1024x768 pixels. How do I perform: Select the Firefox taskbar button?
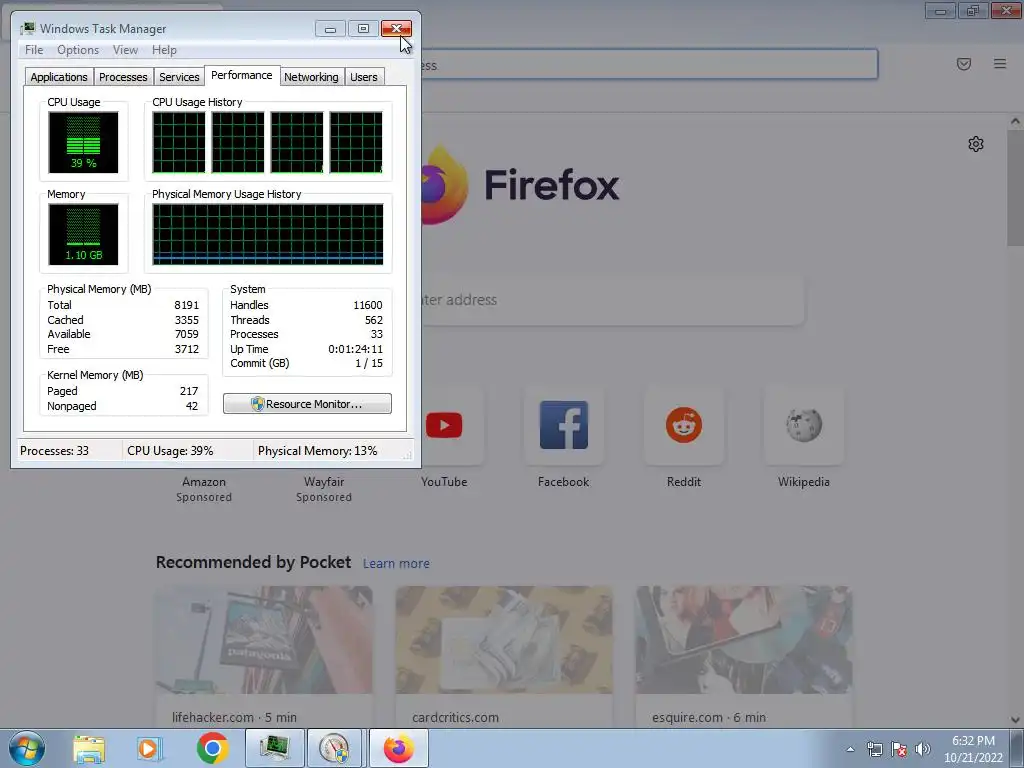point(399,748)
